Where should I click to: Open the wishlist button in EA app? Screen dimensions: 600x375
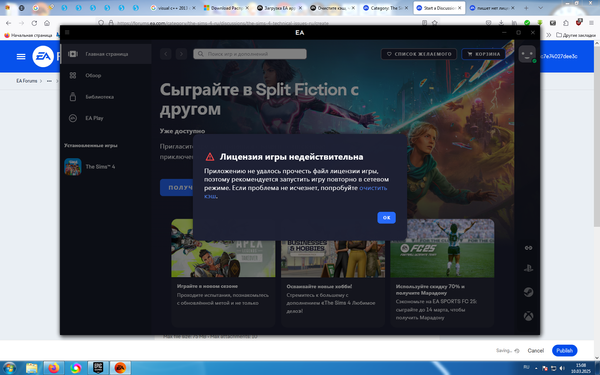(419, 54)
